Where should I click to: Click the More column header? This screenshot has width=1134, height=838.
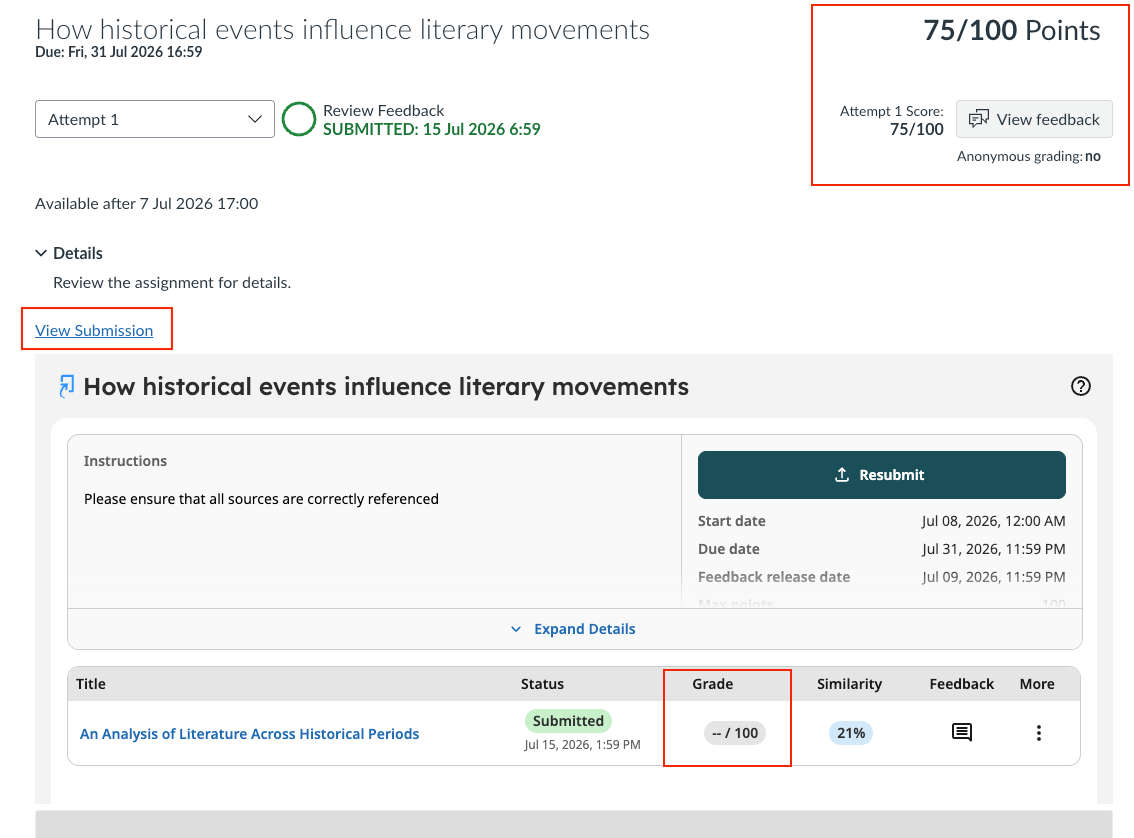click(x=1037, y=684)
